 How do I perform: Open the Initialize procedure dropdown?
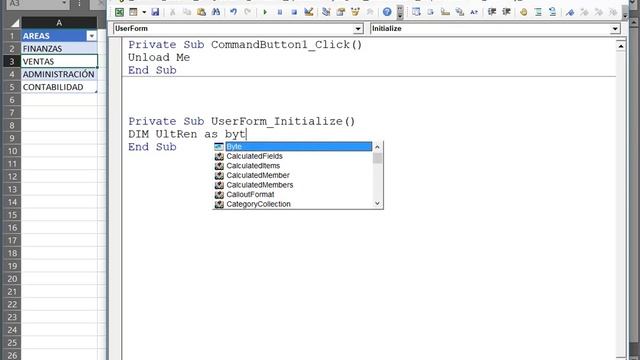click(615, 29)
